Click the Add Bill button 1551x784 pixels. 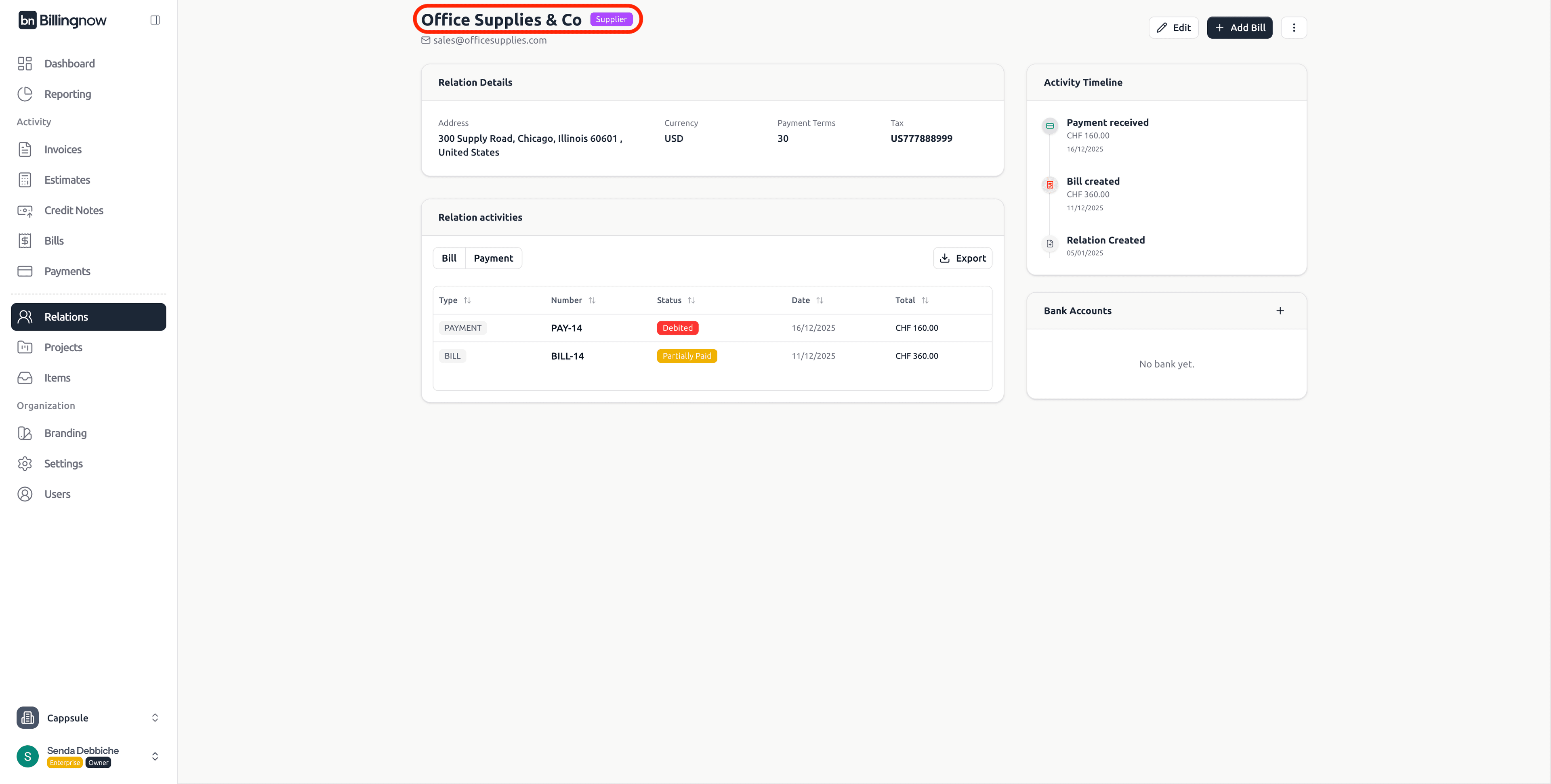[1239, 28]
